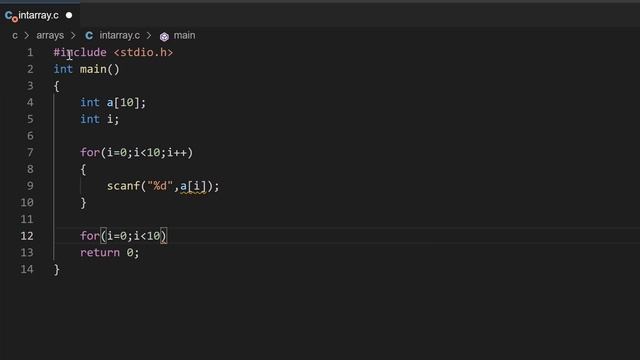
Task: Click the intarray.c breadcrumb item
Action: tap(120, 36)
